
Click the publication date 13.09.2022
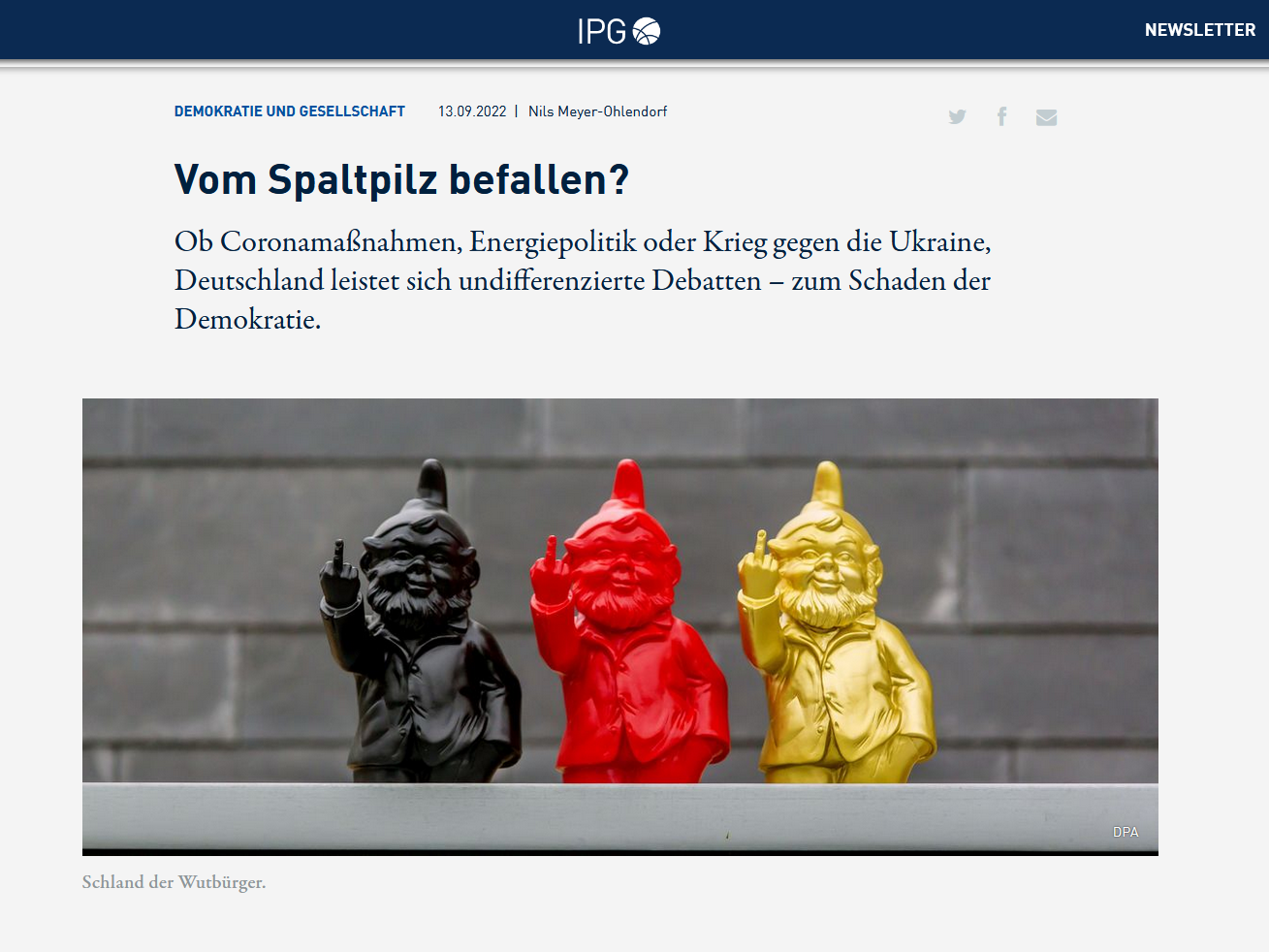coord(472,111)
